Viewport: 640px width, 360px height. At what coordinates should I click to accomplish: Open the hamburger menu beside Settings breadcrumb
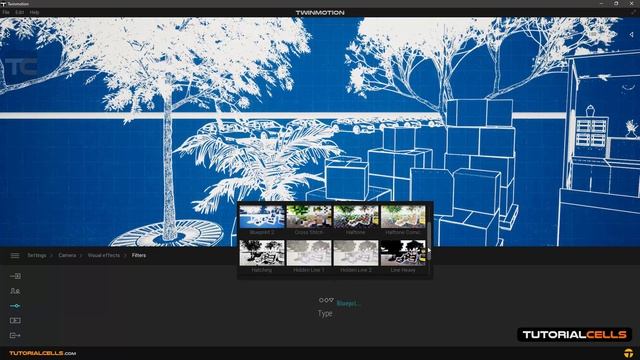(x=15, y=256)
